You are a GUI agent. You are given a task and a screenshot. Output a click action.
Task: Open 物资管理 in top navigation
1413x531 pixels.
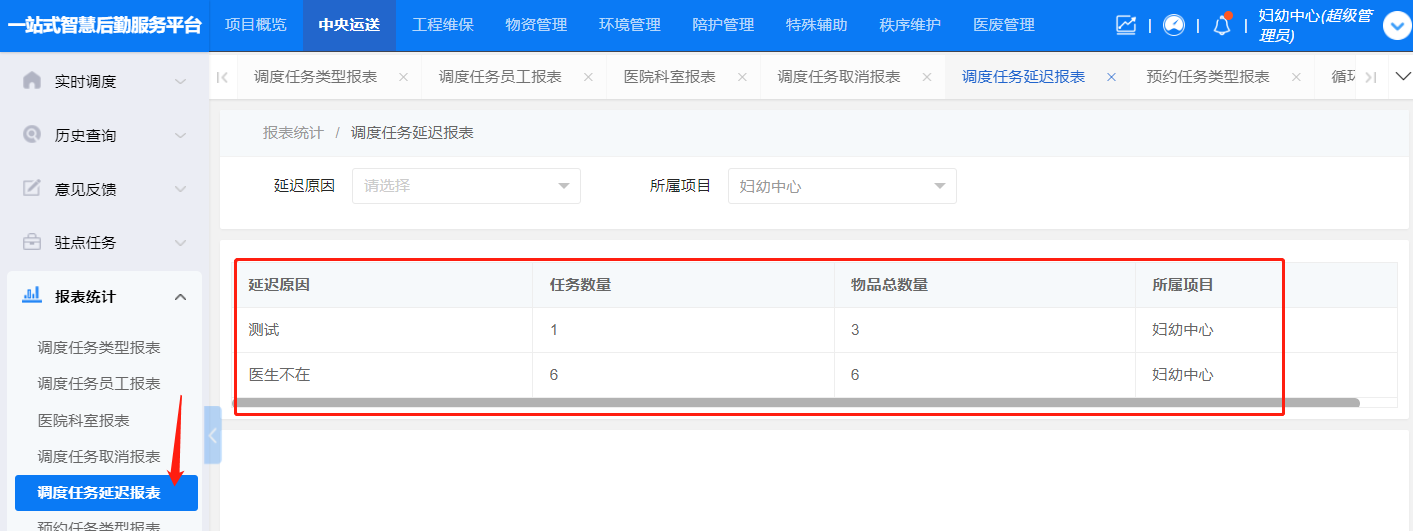tap(536, 25)
